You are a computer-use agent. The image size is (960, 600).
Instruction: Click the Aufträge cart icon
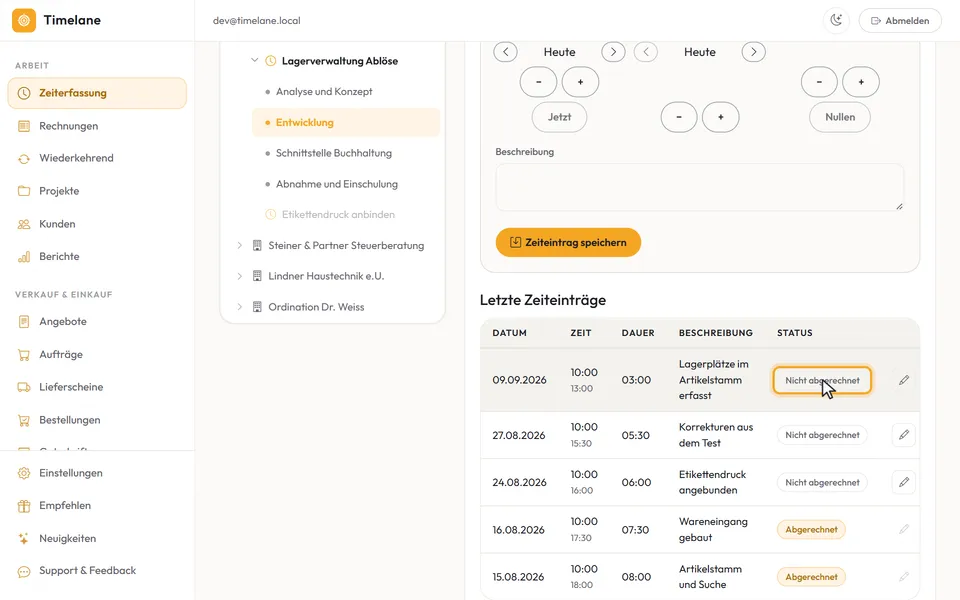point(24,354)
